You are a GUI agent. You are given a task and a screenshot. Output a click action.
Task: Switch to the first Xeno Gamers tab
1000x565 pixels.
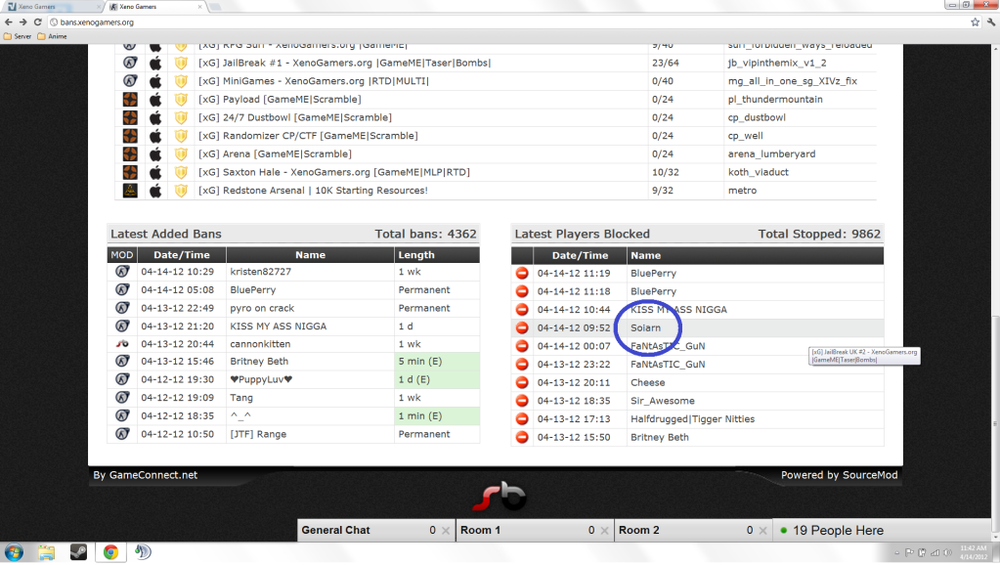tap(52, 6)
